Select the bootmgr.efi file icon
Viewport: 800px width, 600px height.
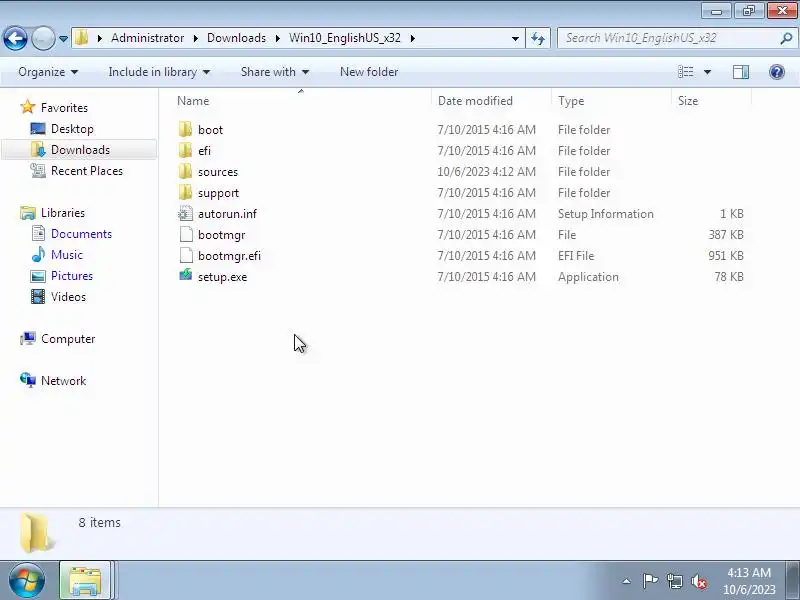(x=186, y=255)
